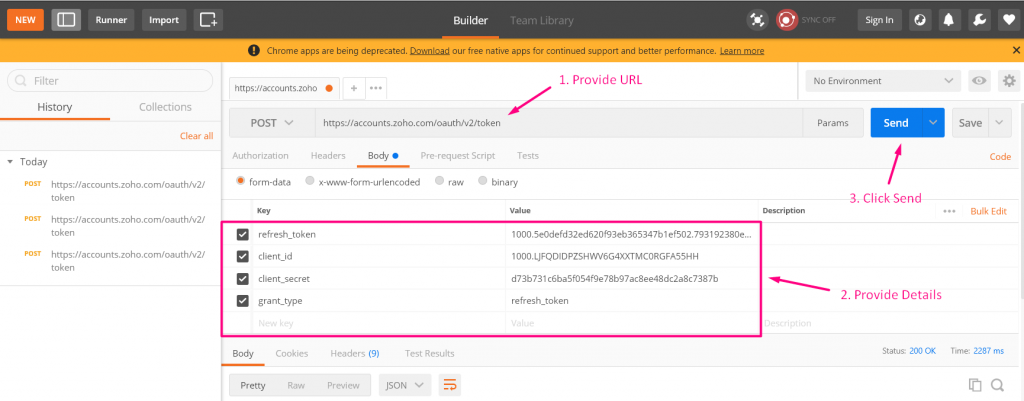Dismiss the Chrome apps deprecation banner

point(1016,50)
